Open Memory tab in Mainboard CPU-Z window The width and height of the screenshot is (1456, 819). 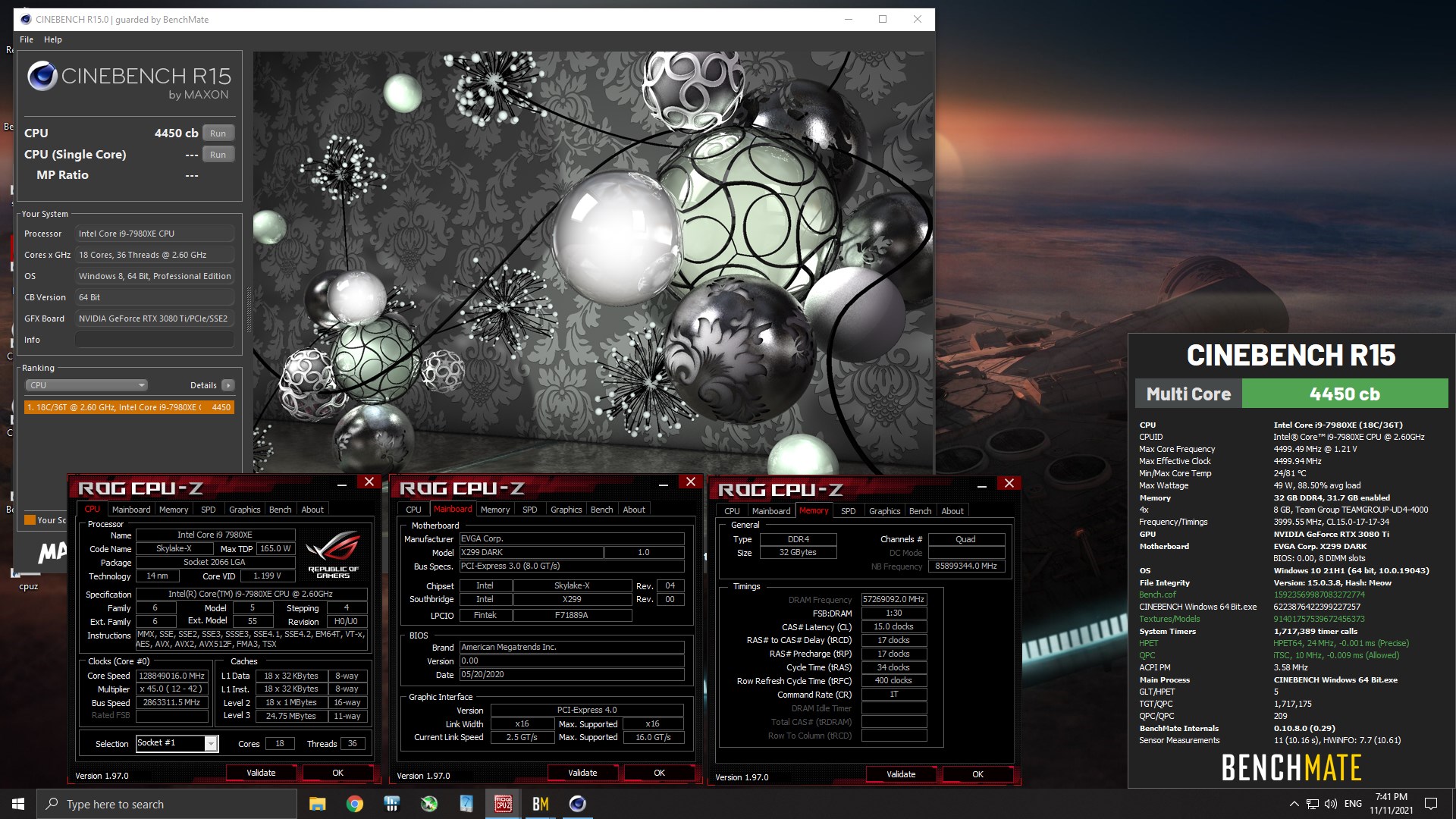[x=495, y=510]
